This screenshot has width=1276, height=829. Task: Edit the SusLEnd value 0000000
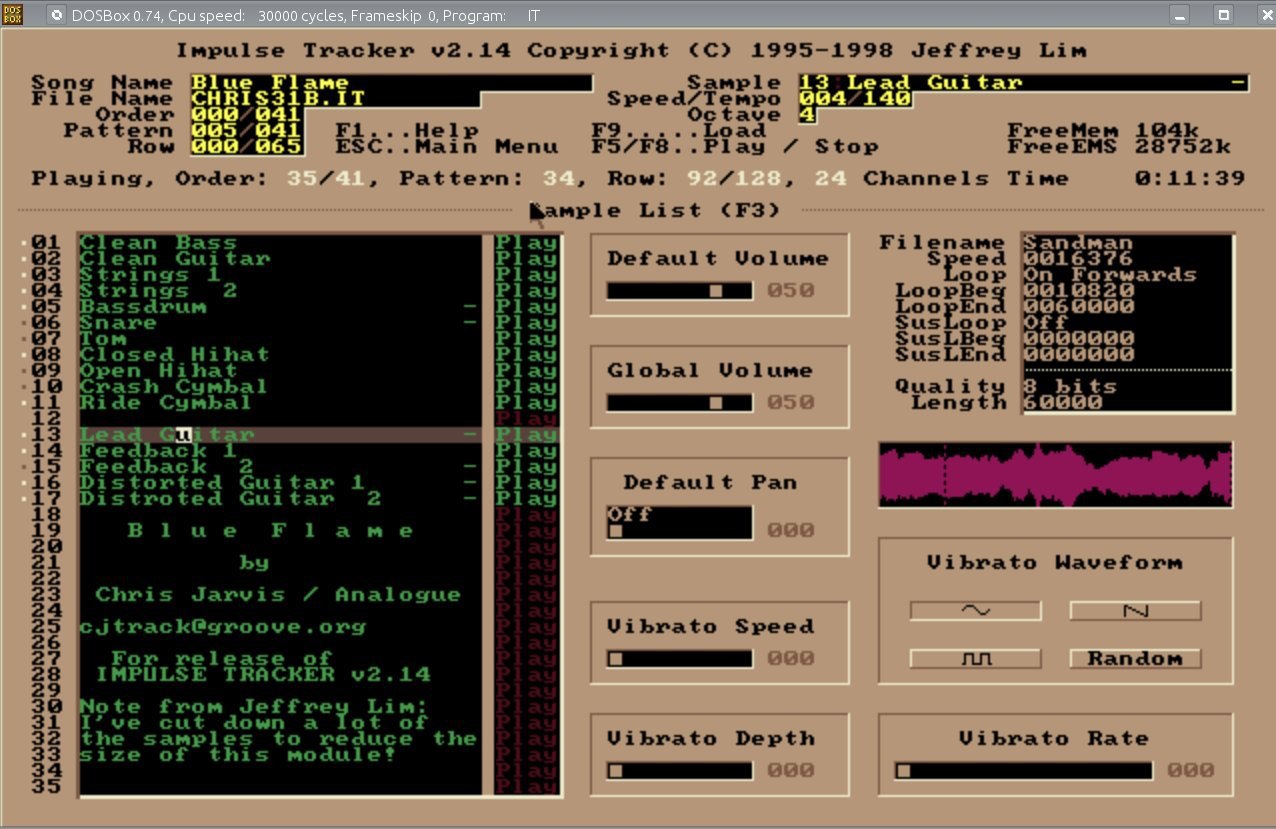coord(1127,355)
